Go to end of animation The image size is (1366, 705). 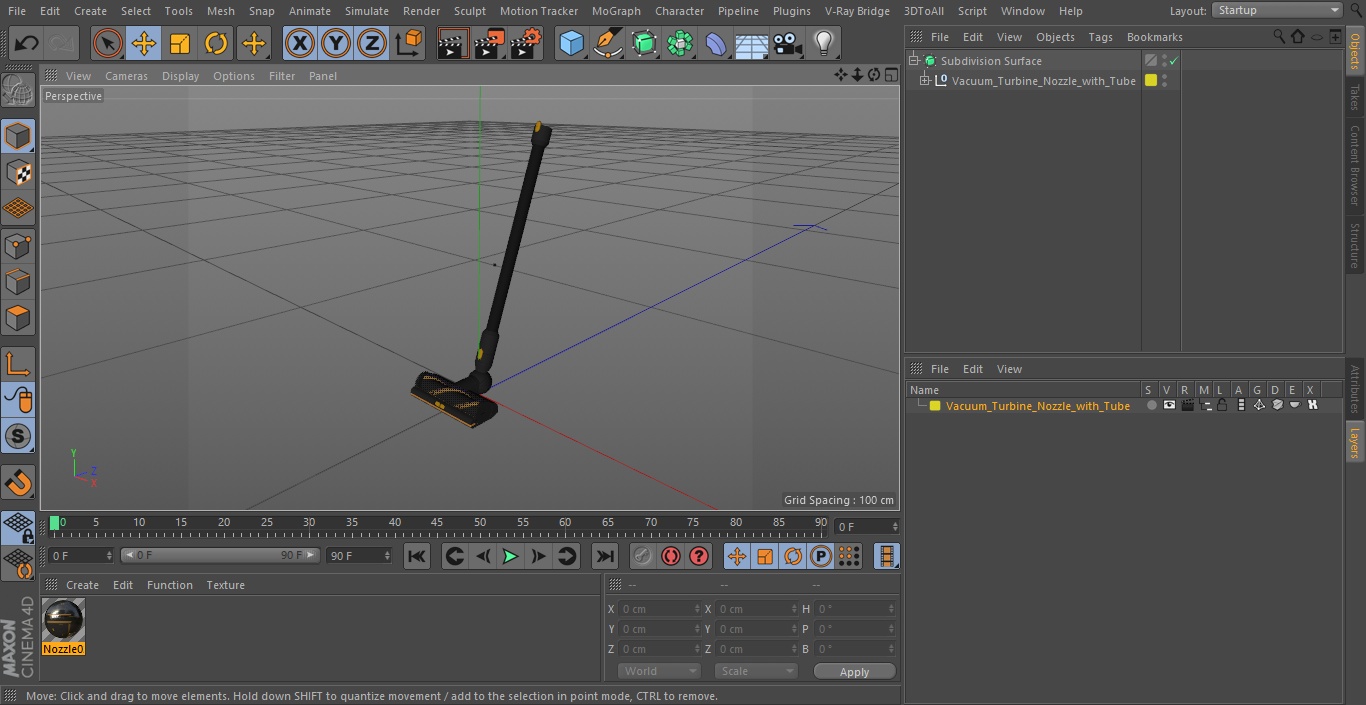[605, 556]
